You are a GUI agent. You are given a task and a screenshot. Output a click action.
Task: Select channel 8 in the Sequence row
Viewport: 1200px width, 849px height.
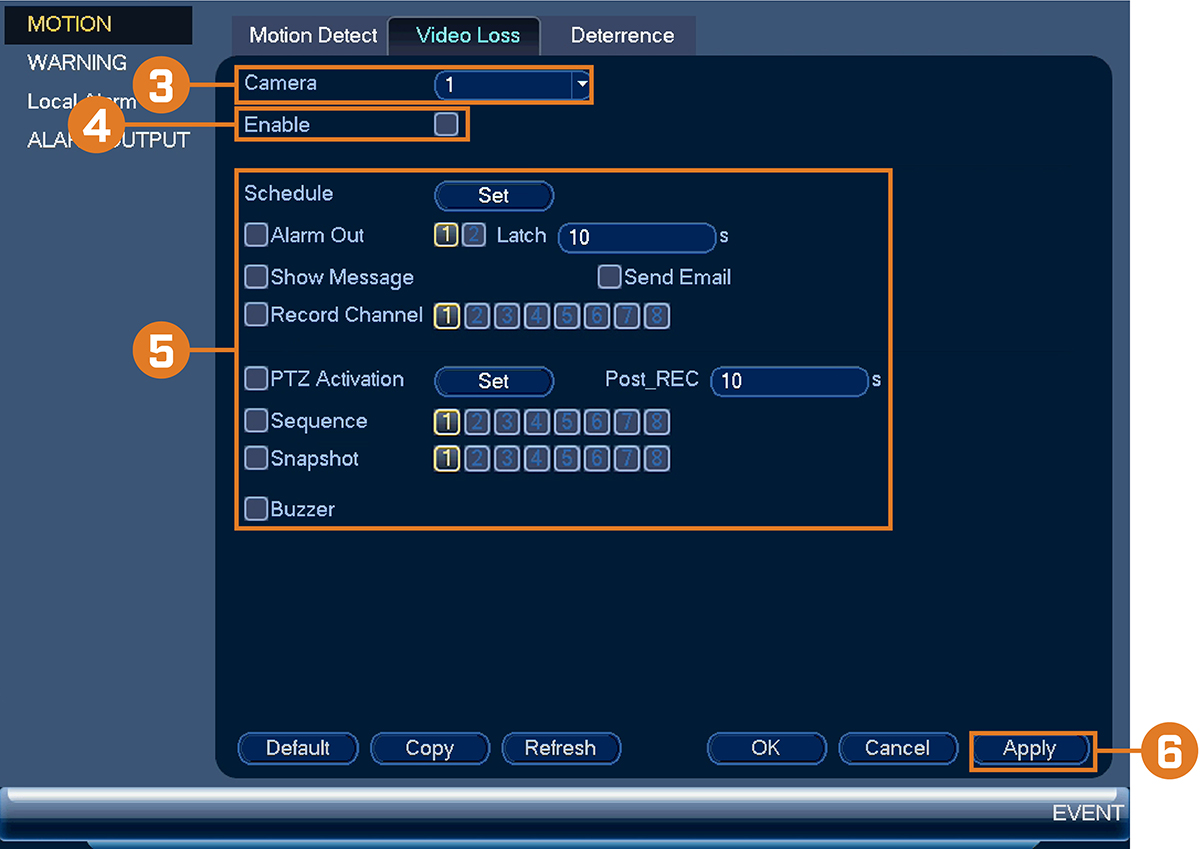(x=657, y=422)
